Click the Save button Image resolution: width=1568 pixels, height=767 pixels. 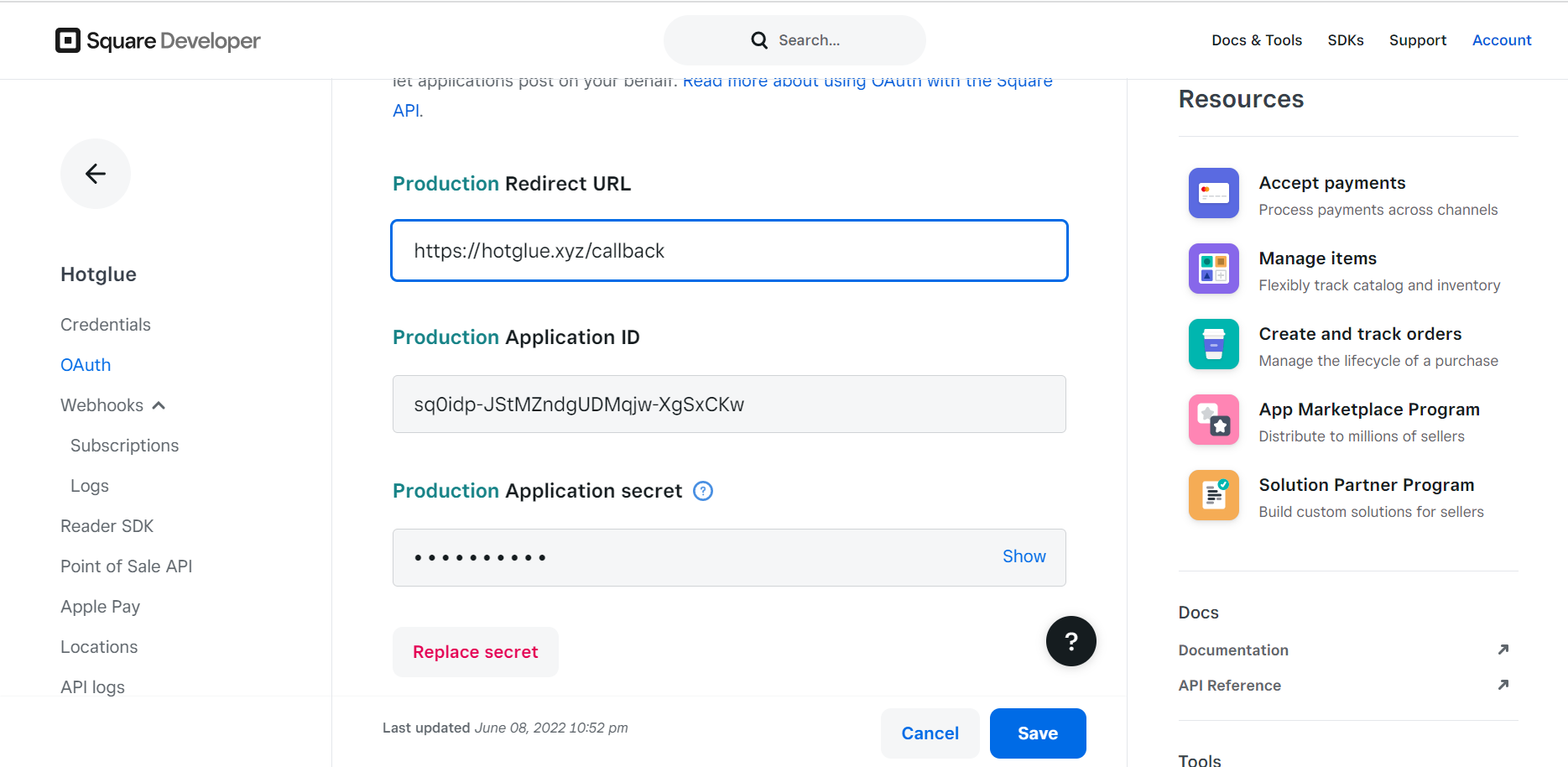(x=1038, y=733)
